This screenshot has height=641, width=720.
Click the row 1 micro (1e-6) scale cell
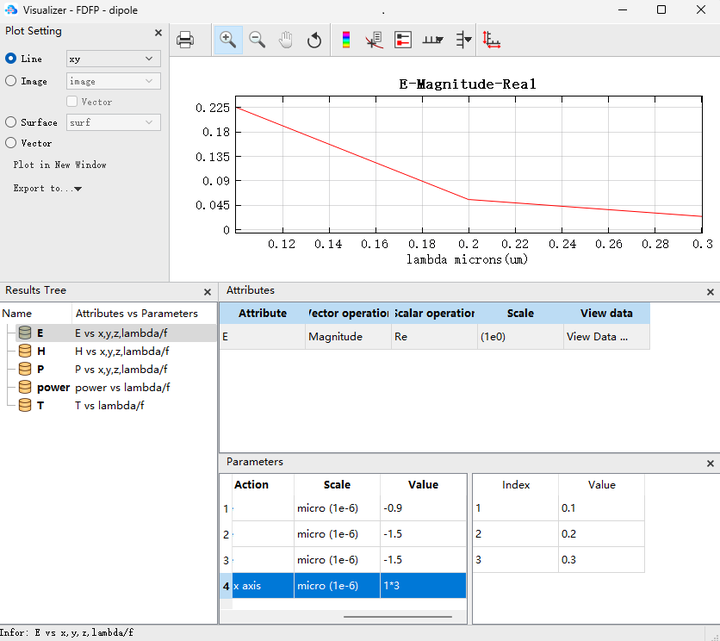click(x=337, y=508)
